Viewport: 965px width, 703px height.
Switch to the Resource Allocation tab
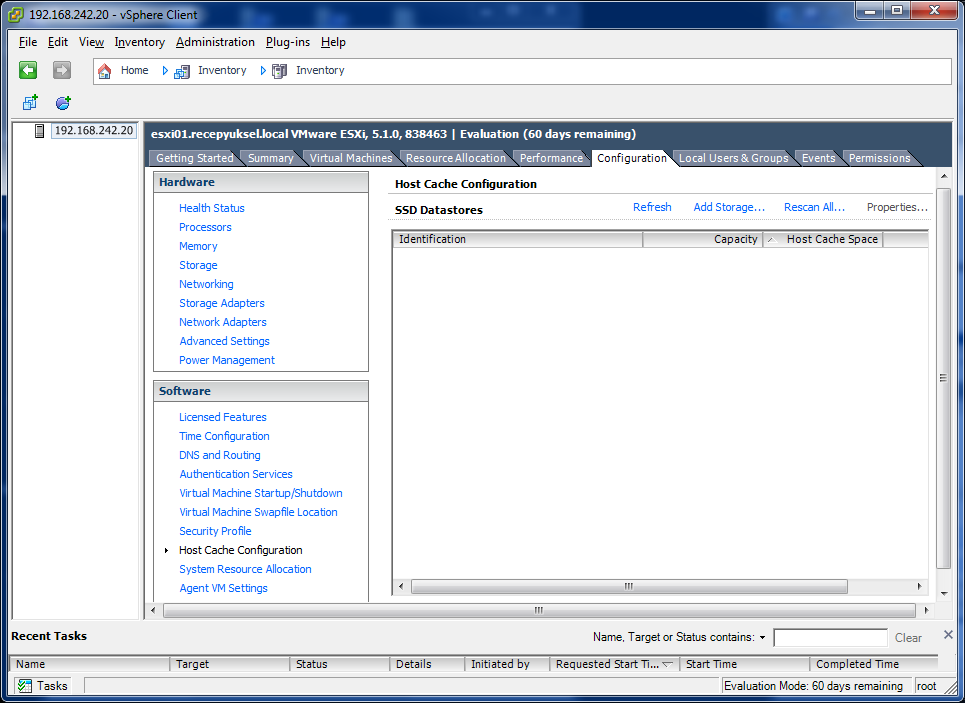[455, 158]
